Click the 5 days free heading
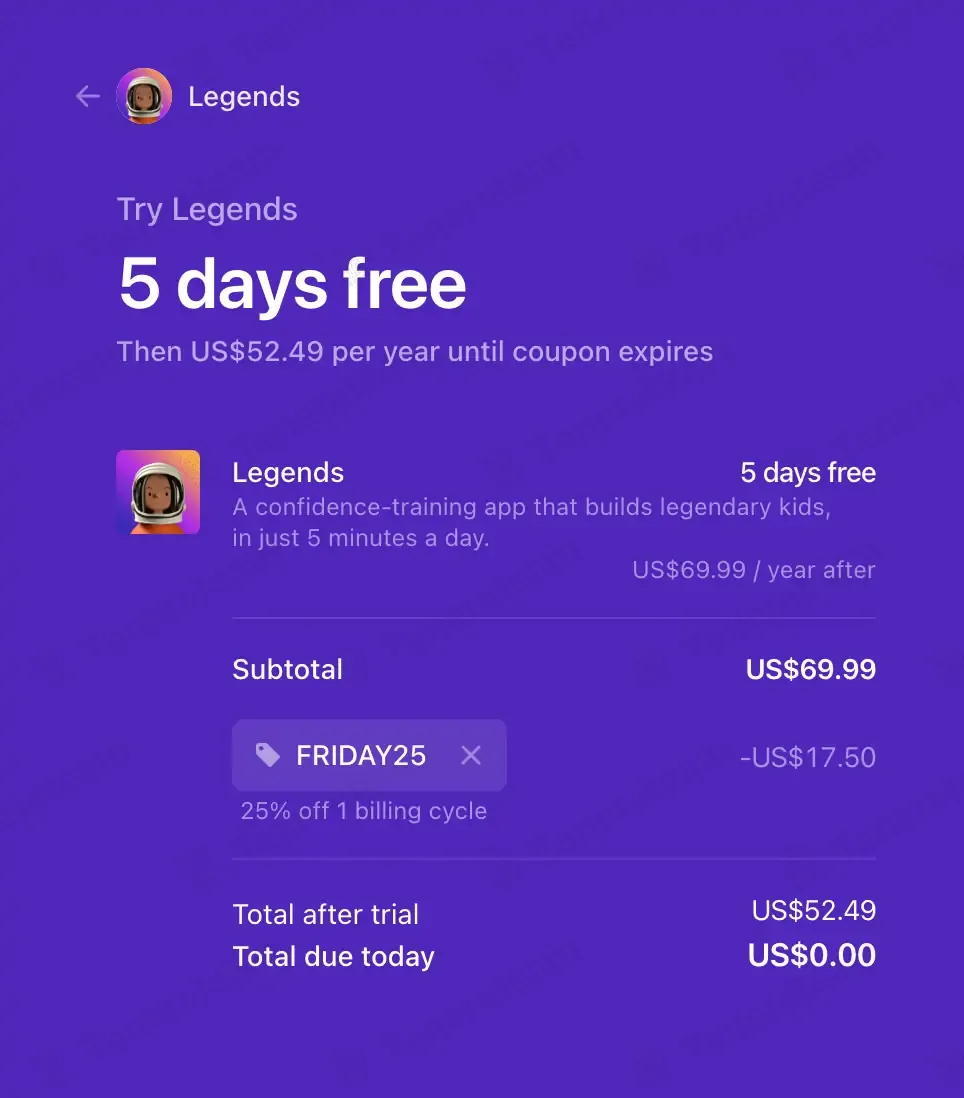Image resolution: width=964 pixels, height=1098 pixels. [293, 284]
